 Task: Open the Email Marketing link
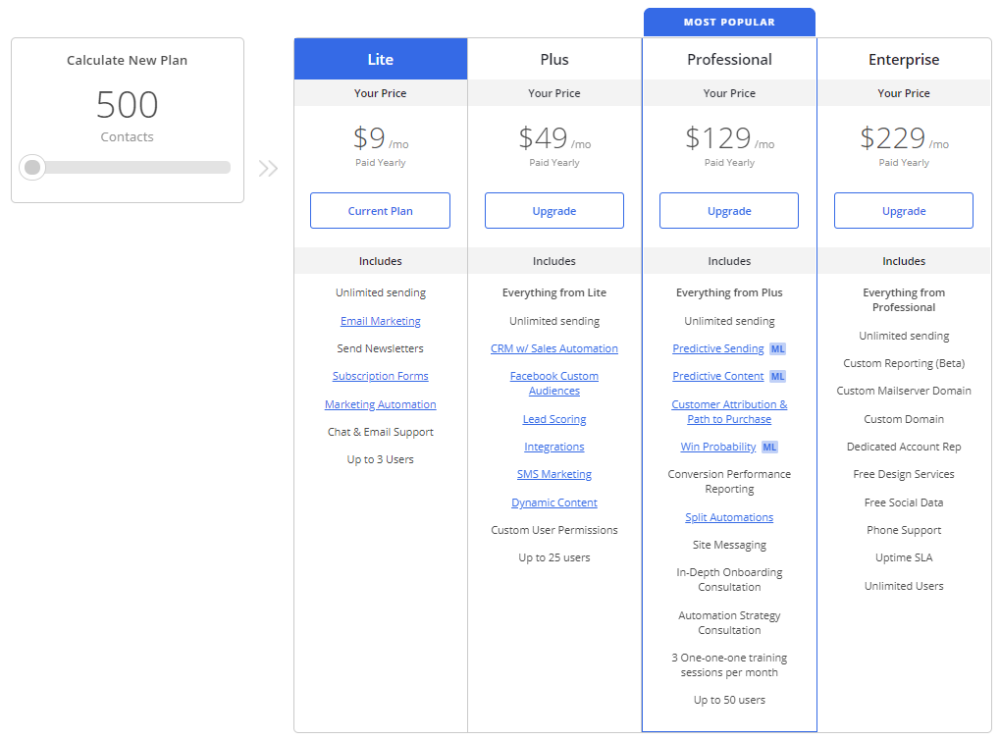(380, 321)
